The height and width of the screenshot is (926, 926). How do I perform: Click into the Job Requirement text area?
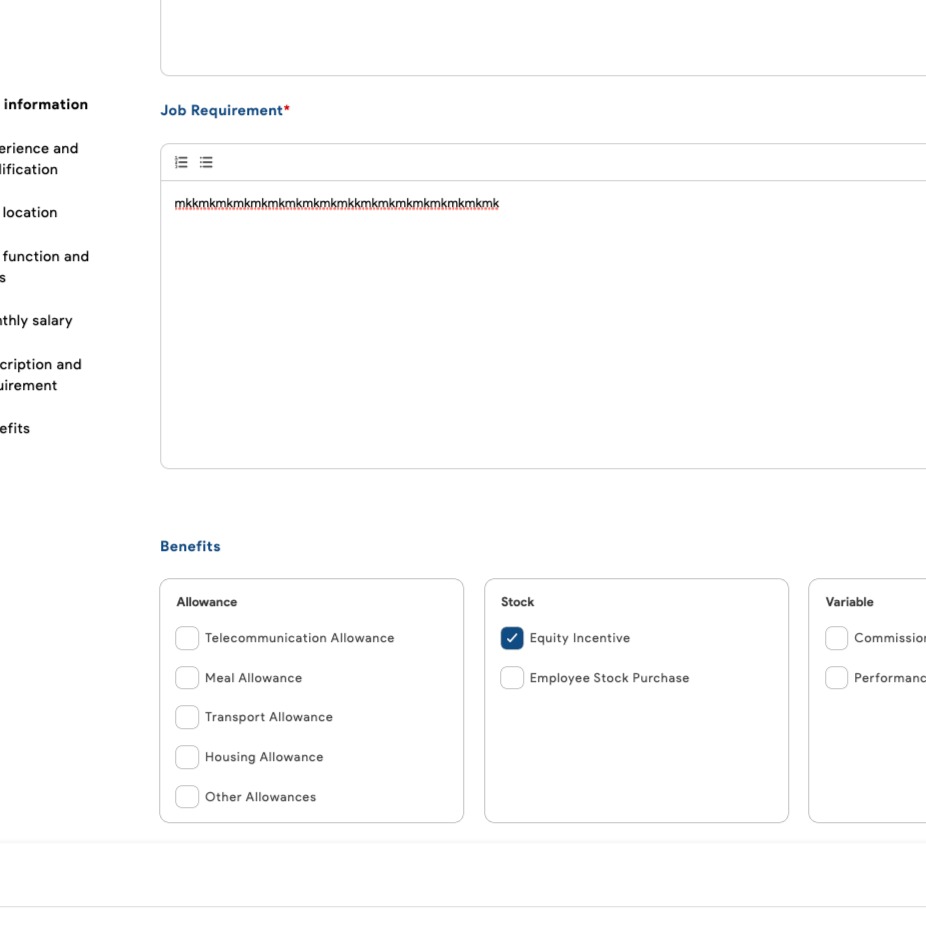pyautogui.click(x=543, y=325)
